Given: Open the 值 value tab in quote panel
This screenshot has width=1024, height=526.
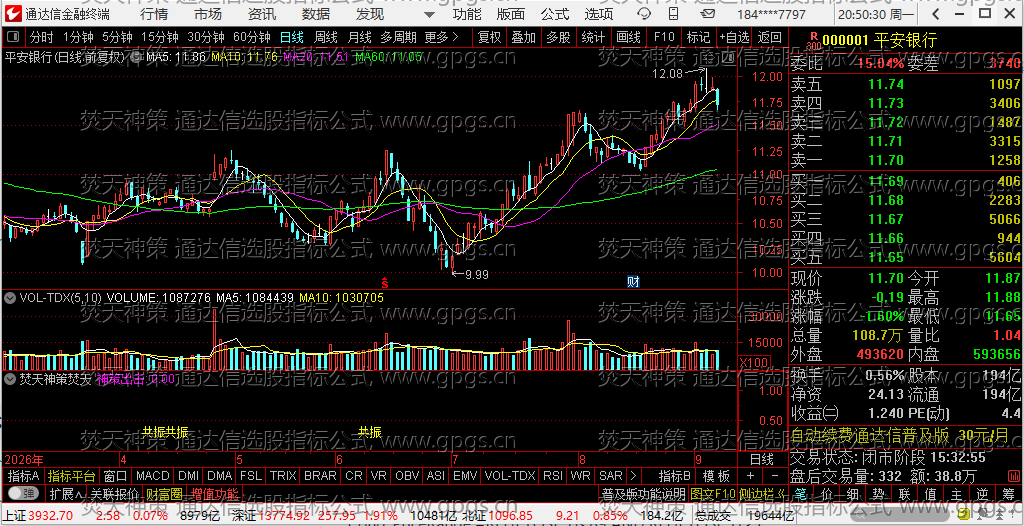Looking at the screenshot, I should (x=931, y=493).
